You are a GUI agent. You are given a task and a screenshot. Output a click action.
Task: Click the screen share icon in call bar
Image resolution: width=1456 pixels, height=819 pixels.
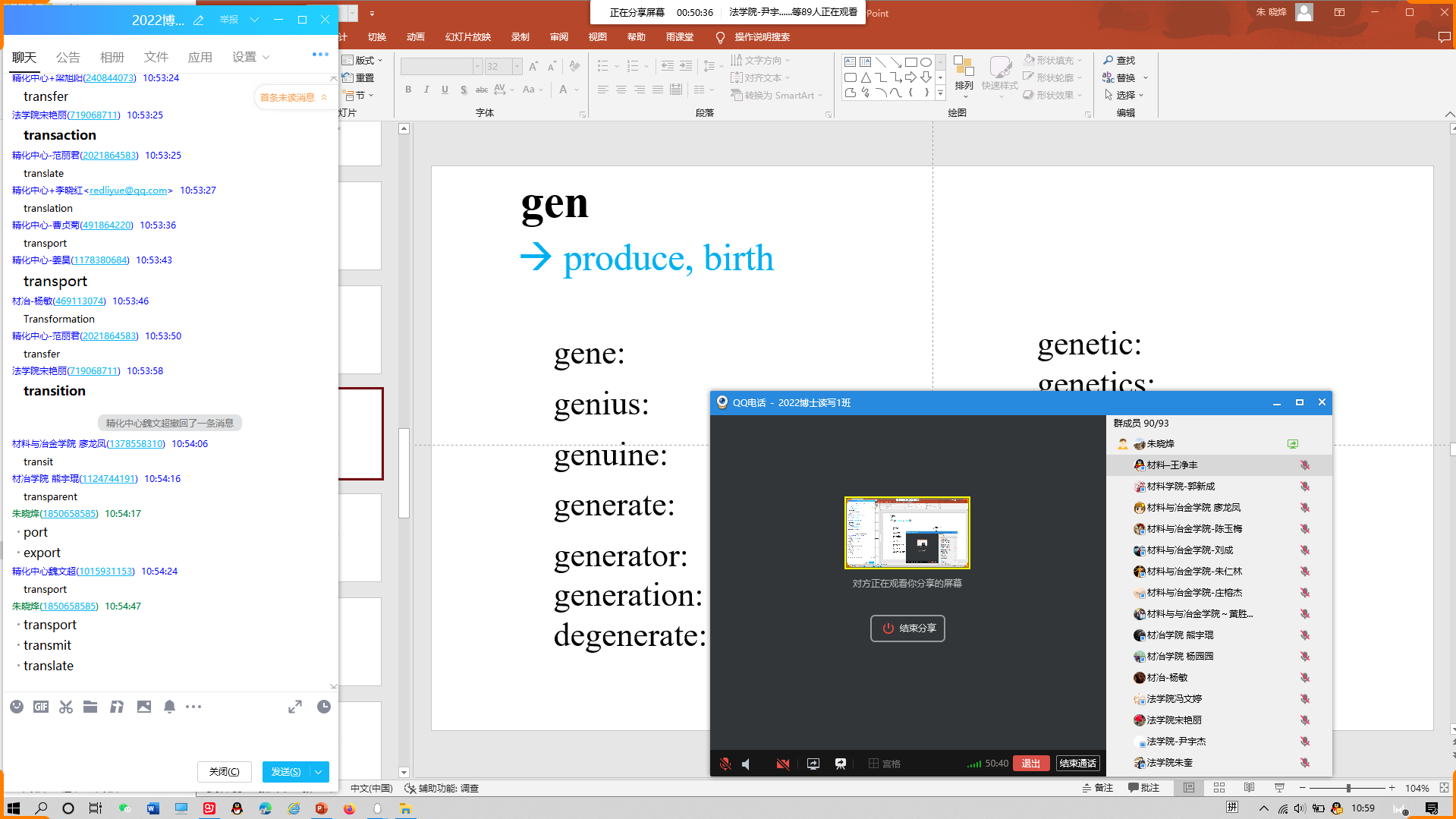point(813,764)
